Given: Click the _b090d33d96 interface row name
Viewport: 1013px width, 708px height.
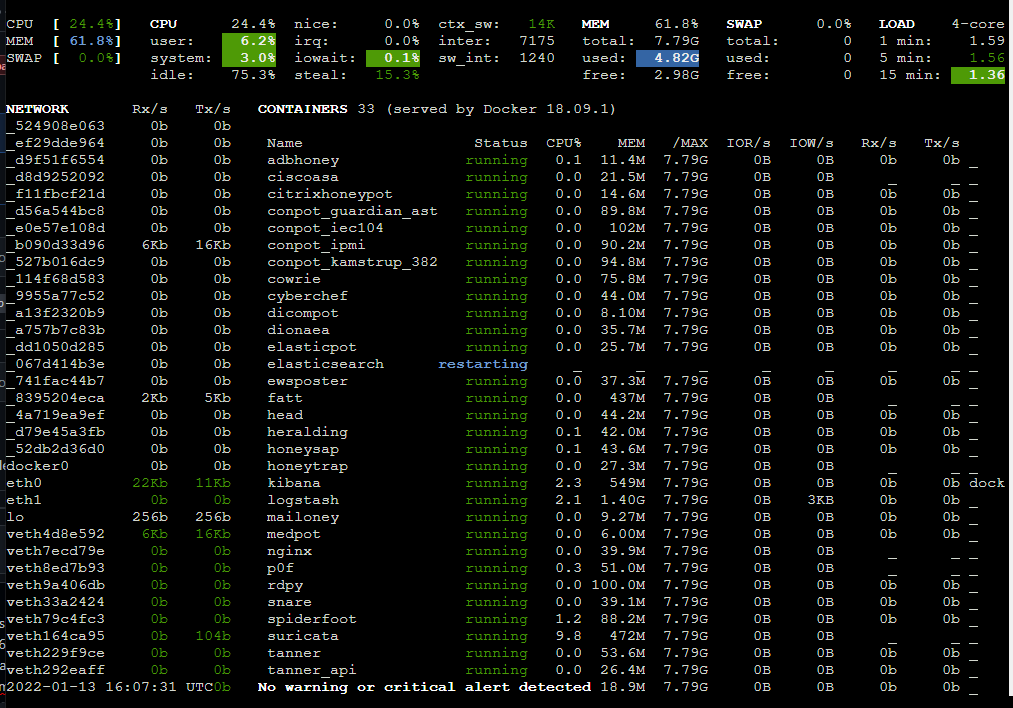Looking at the screenshot, I should (x=56, y=245).
